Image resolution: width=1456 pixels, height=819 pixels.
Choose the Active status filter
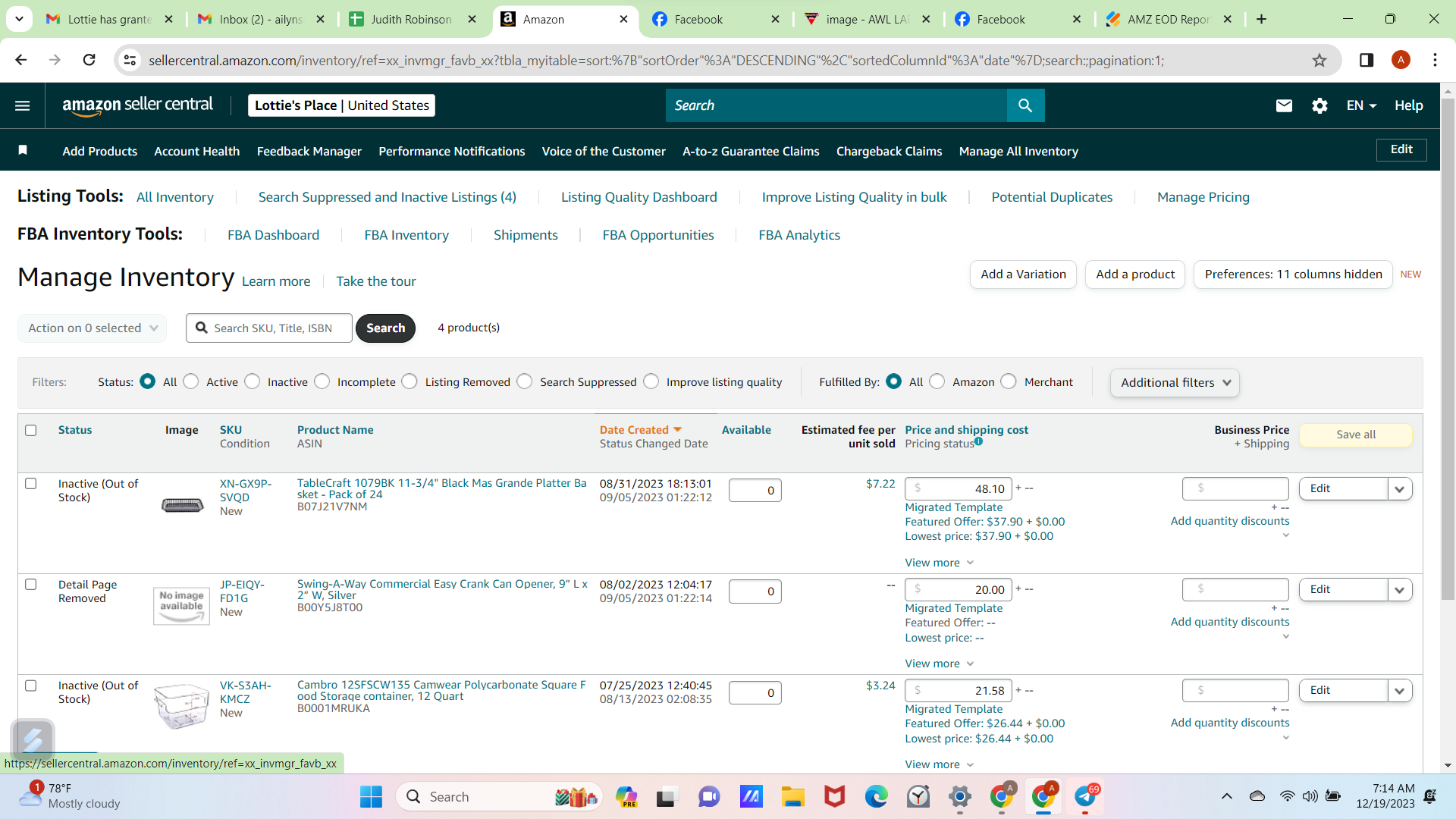(x=191, y=381)
